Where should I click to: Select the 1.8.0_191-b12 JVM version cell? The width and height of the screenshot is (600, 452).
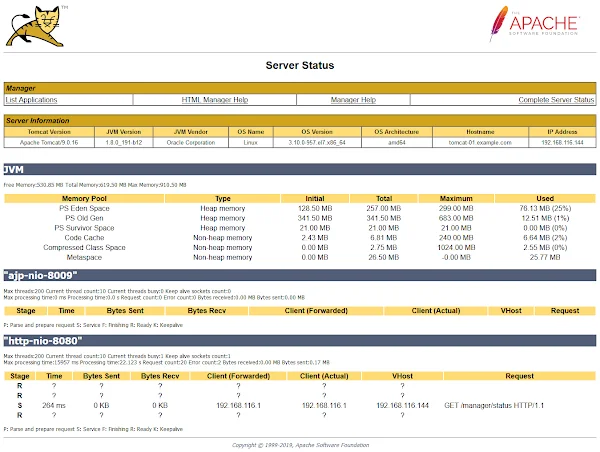(123, 142)
